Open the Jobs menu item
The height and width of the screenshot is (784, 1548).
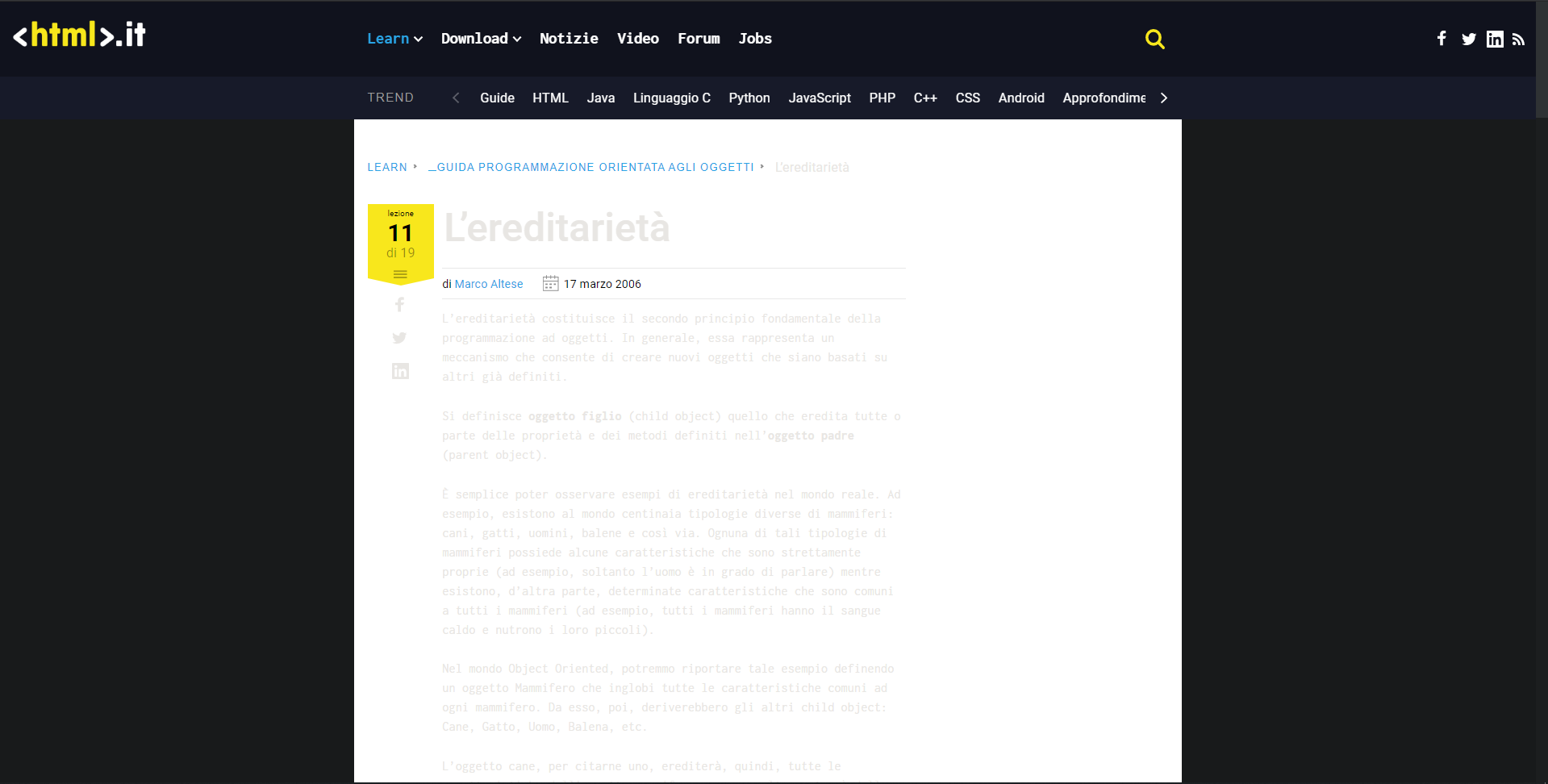pyautogui.click(x=755, y=39)
